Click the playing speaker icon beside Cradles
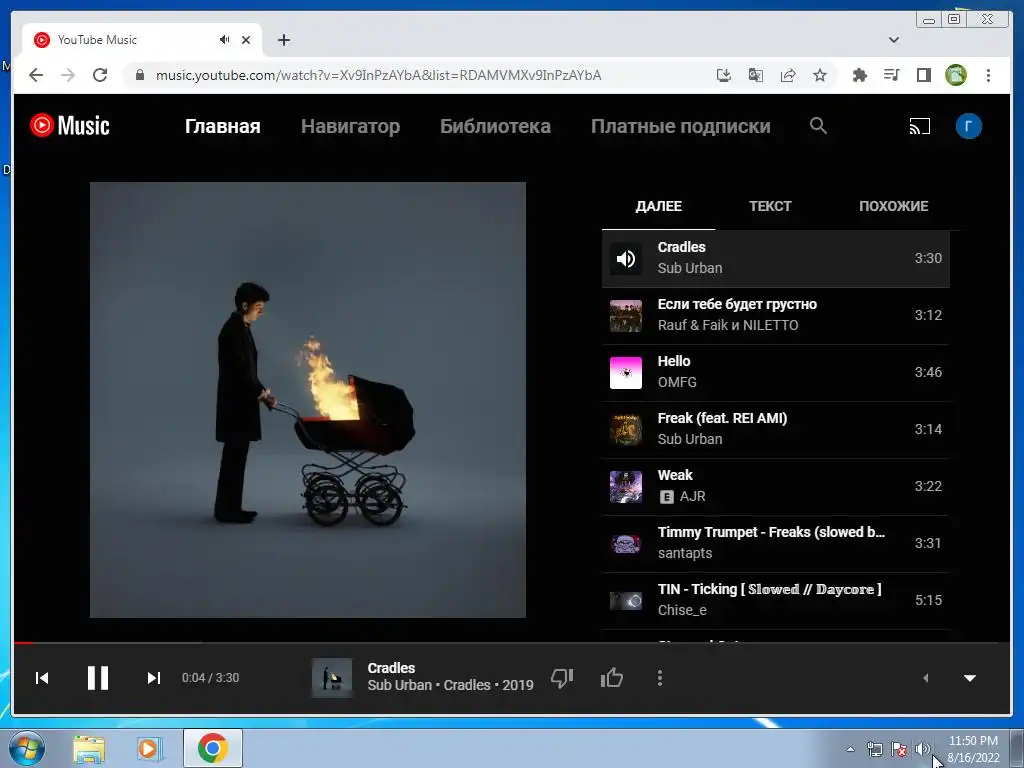Image resolution: width=1024 pixels, height=768 pixels. tap(626, 259)
